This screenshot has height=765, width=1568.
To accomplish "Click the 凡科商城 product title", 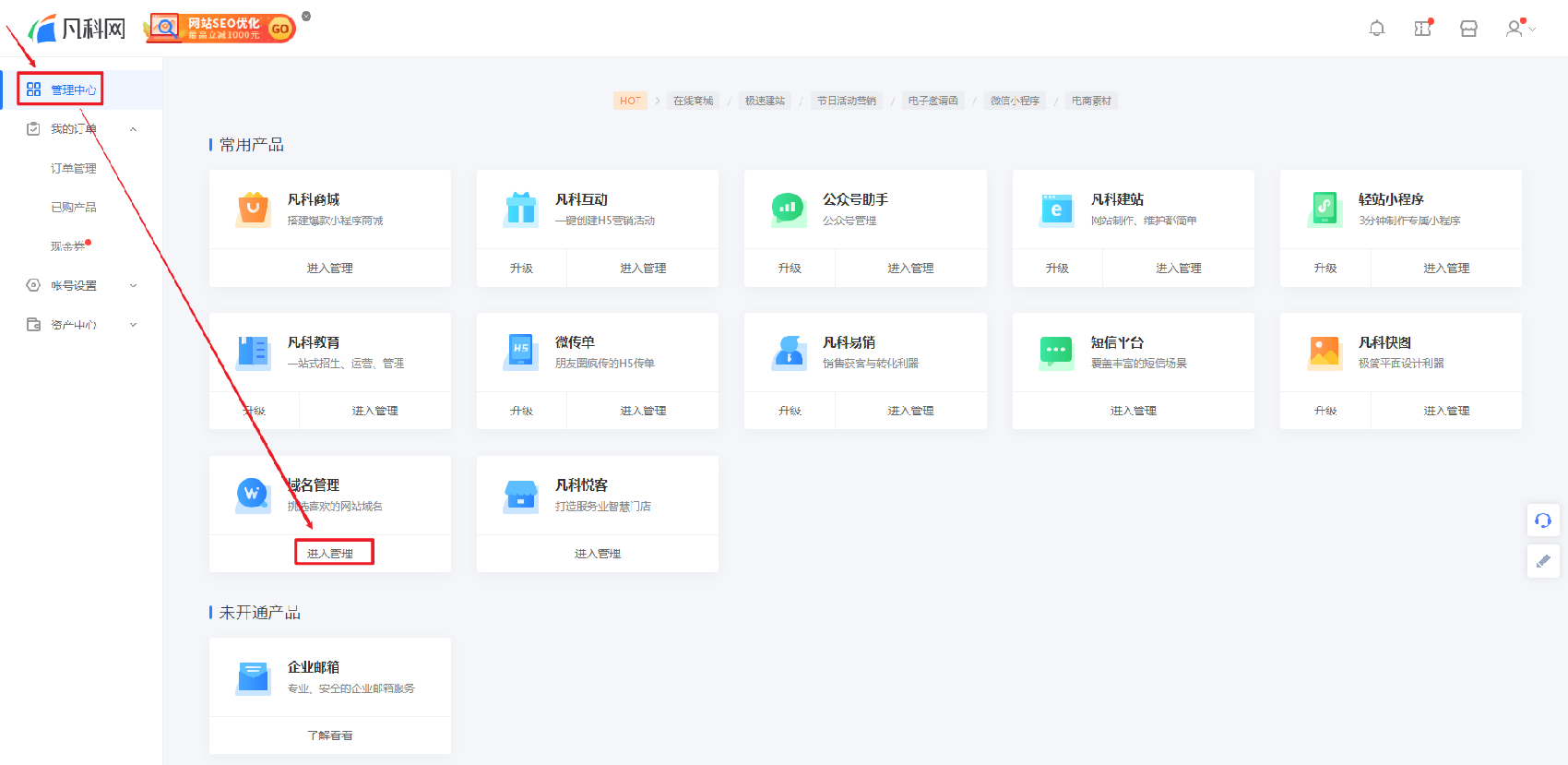I will (314, 199).
